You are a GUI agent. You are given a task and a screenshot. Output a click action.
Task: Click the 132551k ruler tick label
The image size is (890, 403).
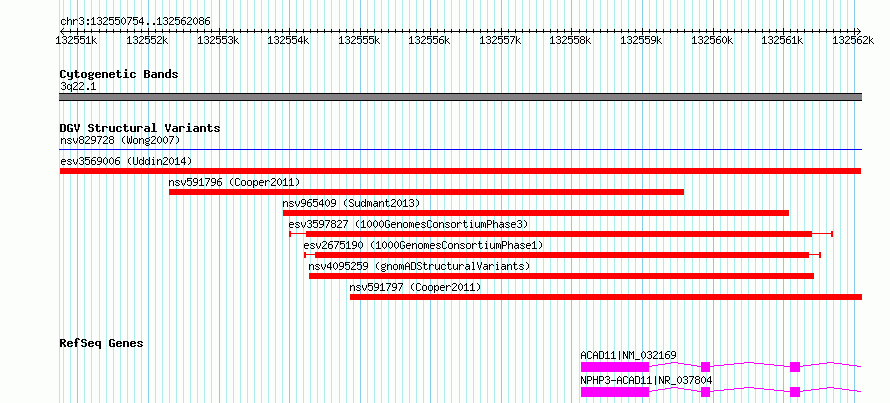pyautogui.click(x=76, y=40)
